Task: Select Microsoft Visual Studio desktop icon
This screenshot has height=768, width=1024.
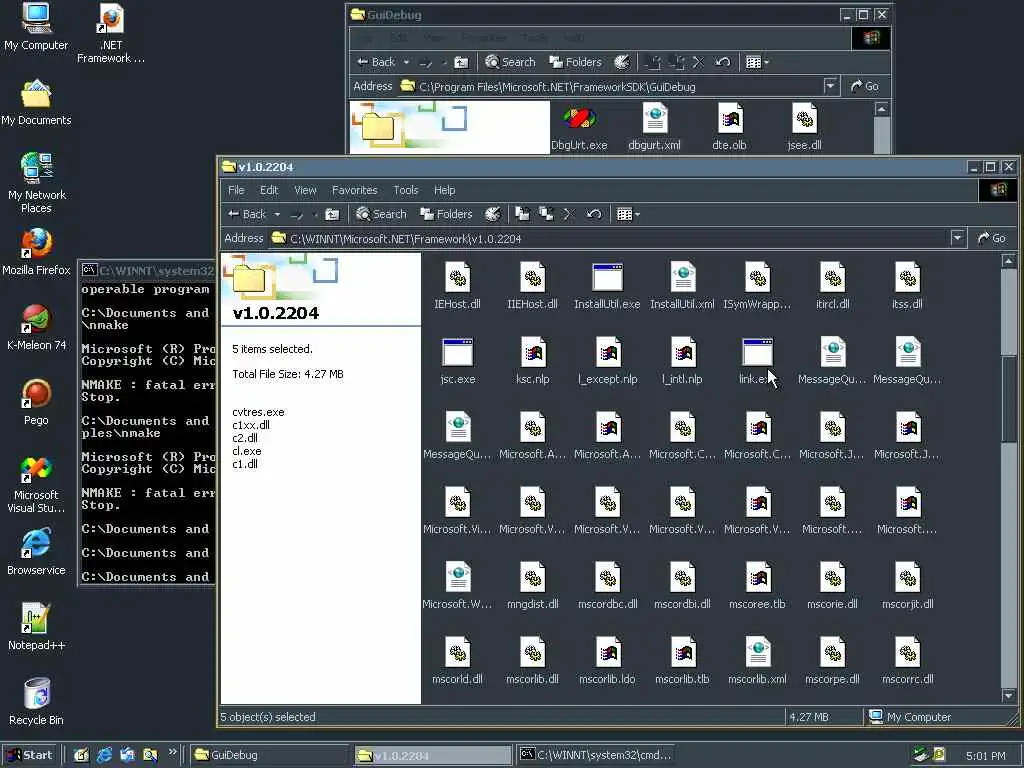Action: pyautogui.click(x=36, y=485)
